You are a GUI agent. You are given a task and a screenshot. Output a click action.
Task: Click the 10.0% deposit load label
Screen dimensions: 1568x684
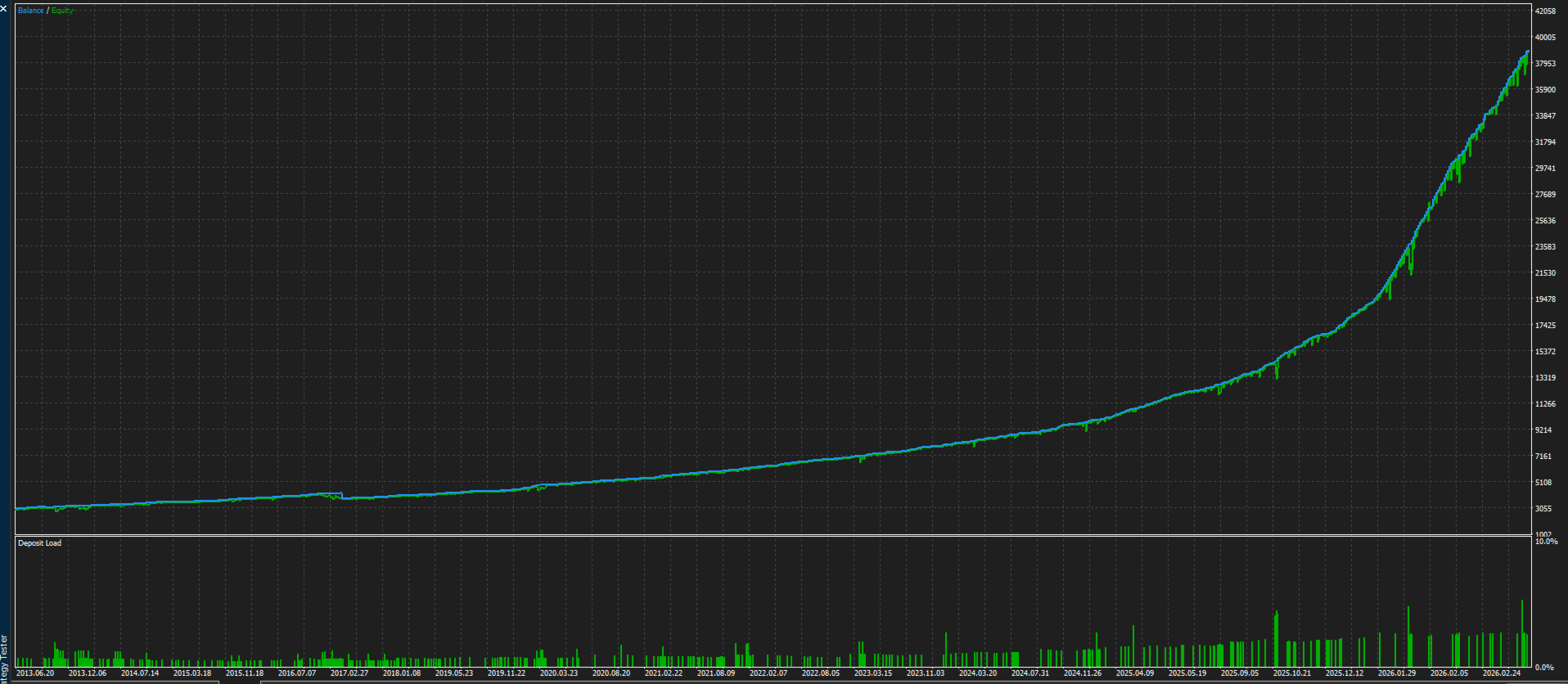point(1546,542)
